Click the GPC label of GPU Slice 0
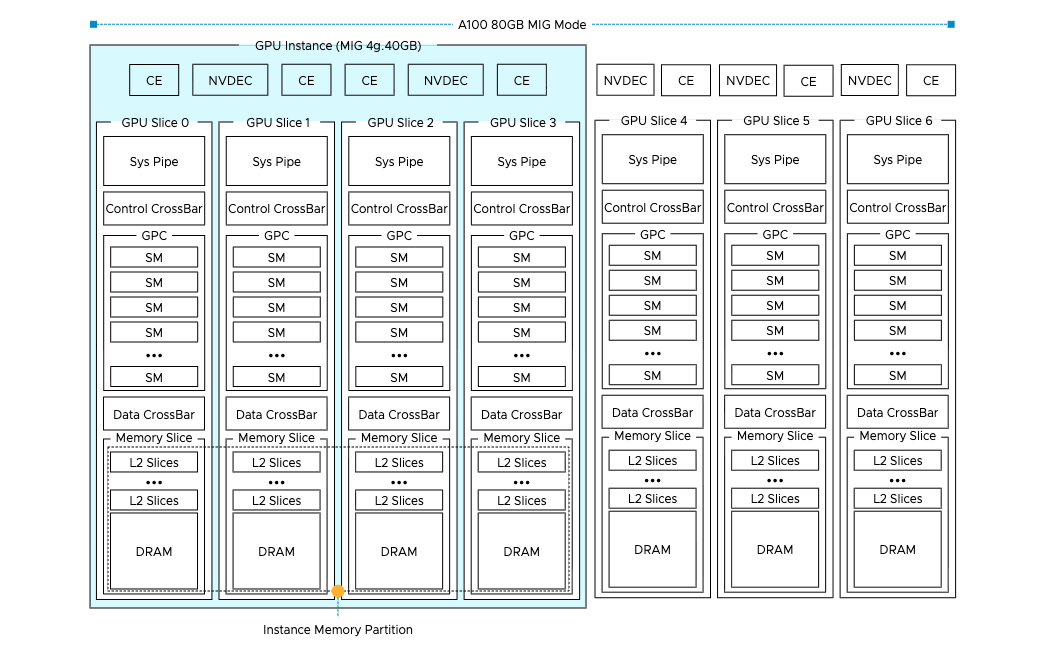Image resolution: width=1049 pixels, height=658 pixels. pos(154,235)
